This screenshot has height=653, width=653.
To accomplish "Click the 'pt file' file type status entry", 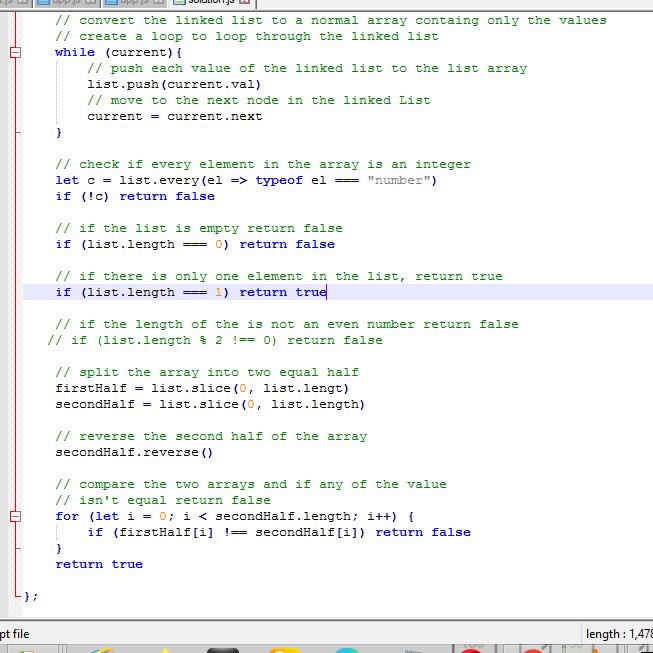I will click(15, 634).
